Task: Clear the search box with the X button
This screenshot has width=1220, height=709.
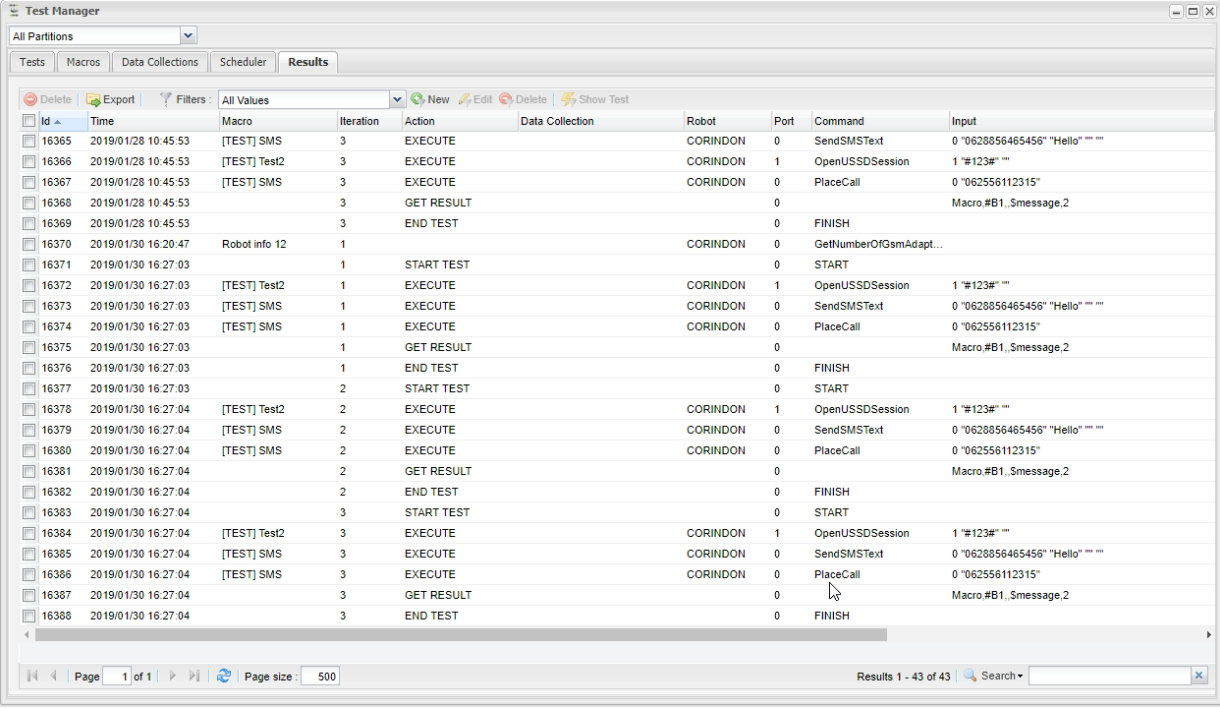Action: (1199, 677)
